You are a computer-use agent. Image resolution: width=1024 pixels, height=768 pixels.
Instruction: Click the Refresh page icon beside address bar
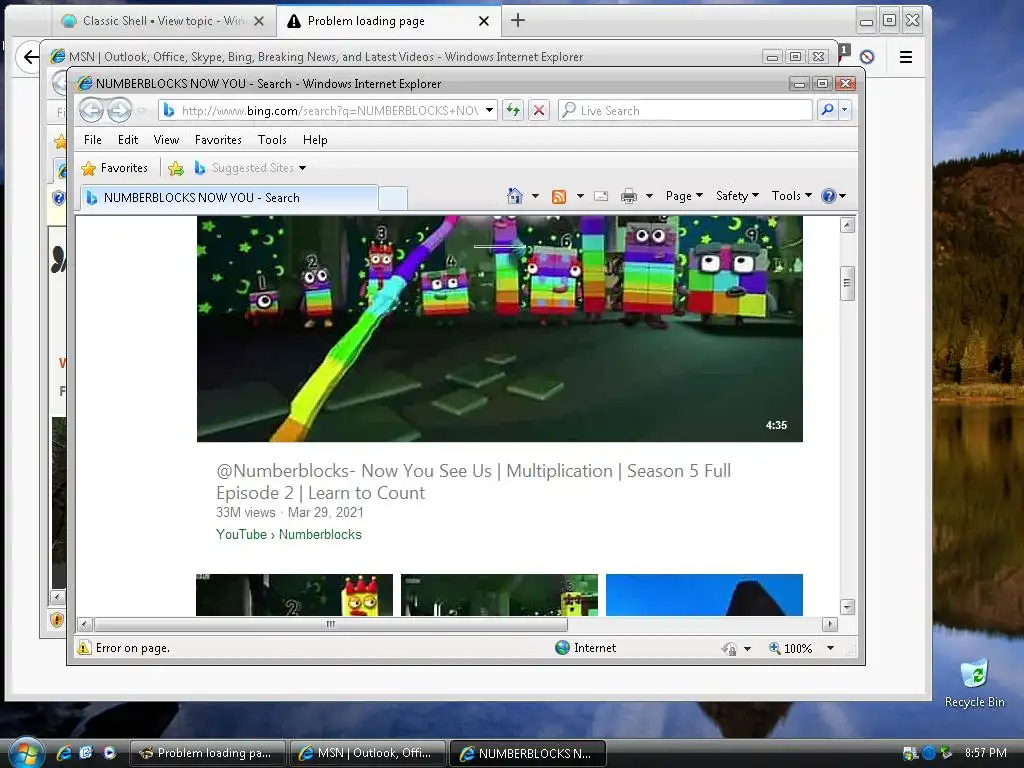coord(513,110)
